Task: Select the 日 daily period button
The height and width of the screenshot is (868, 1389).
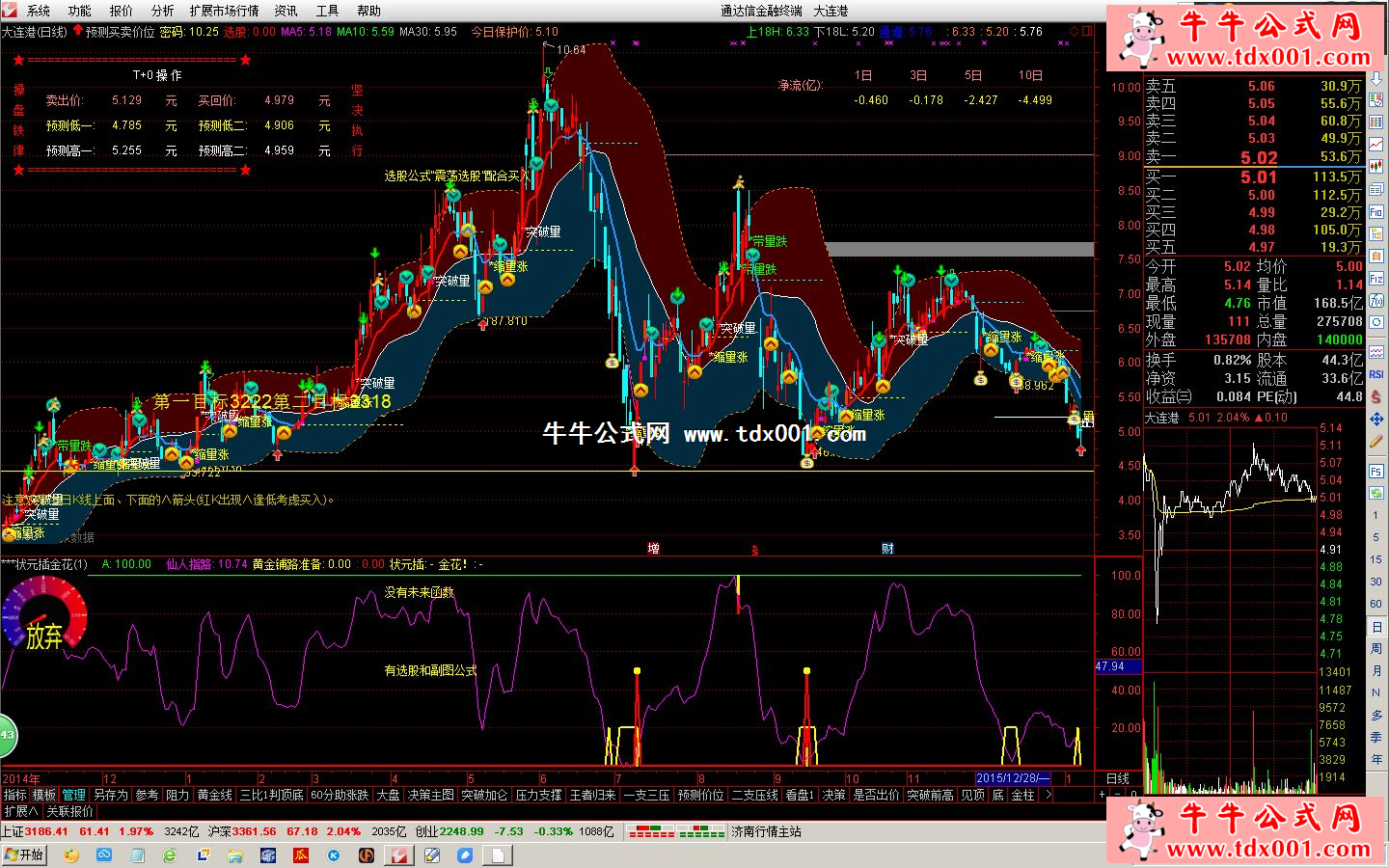Action: 1376,627
